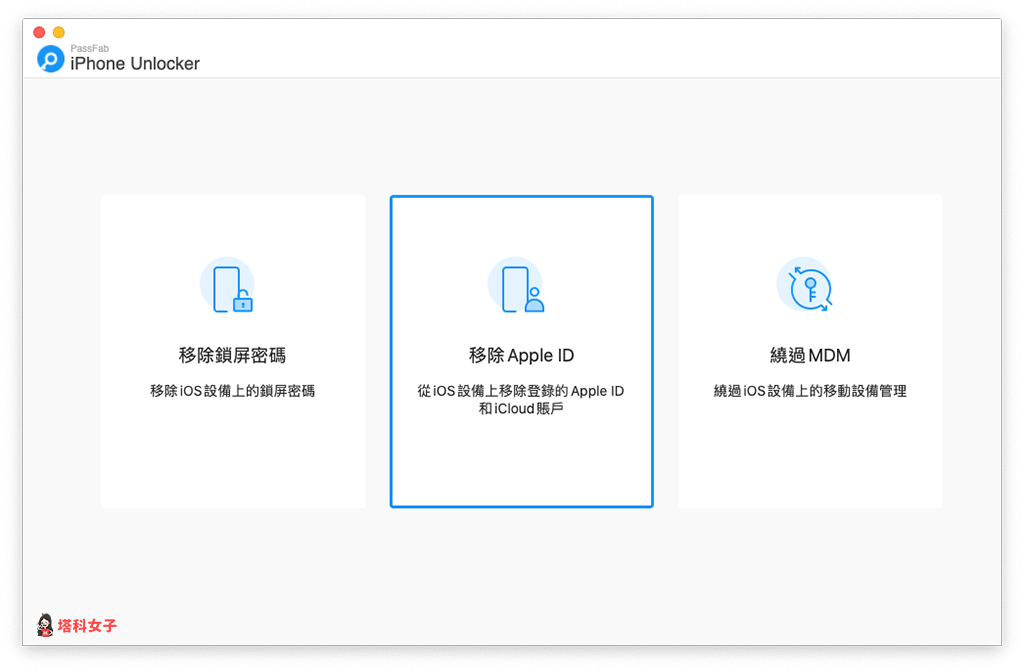The image size is (1024, 672).
Task: Click the iPhone Unlocker app title
Action: pyautogui.click(x=135, y=63)
